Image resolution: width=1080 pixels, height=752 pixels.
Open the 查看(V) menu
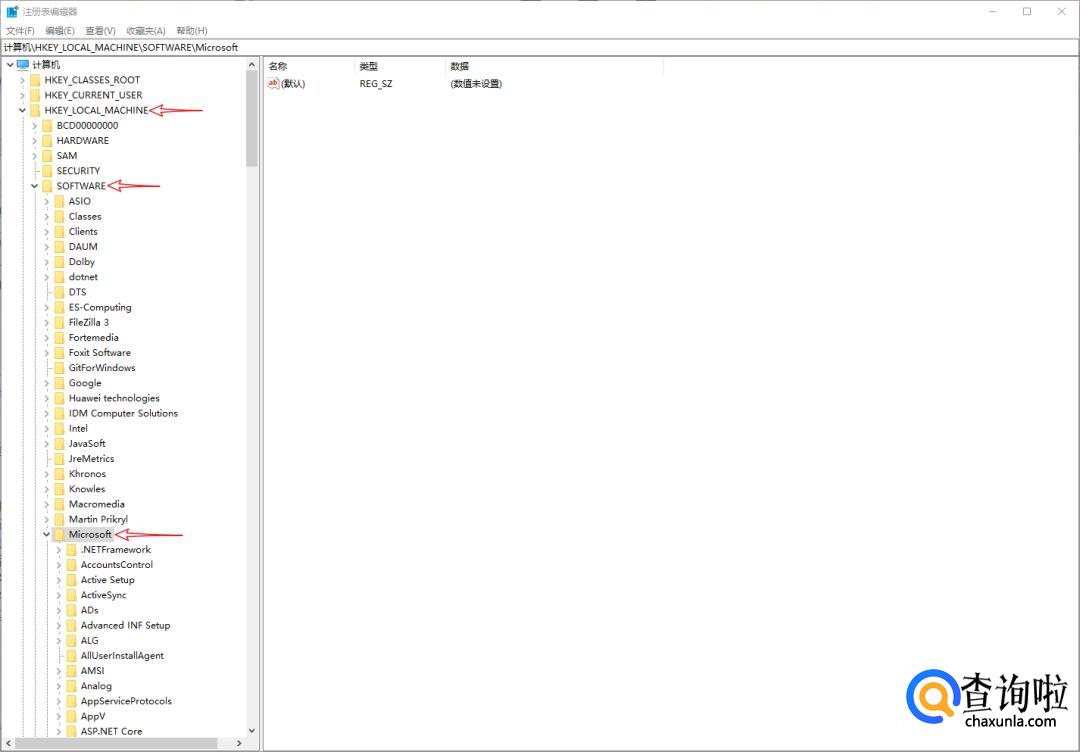[x=100, y=30]
